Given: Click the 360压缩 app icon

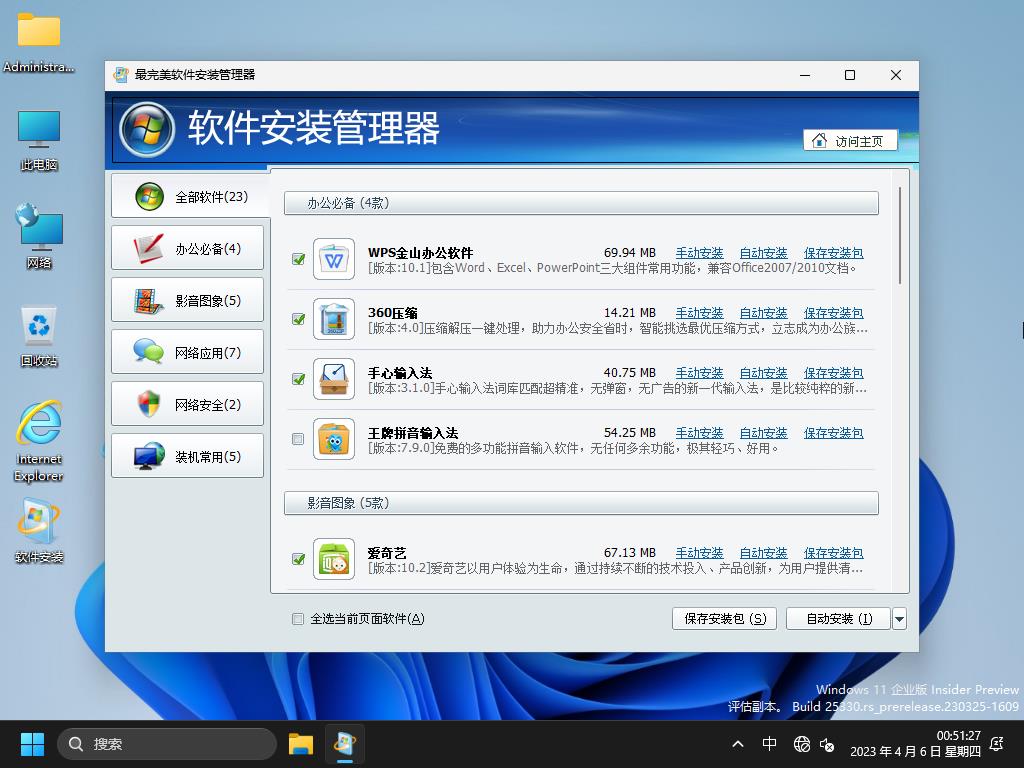Looking at the screenshot, I should click(x=334, y=320).
